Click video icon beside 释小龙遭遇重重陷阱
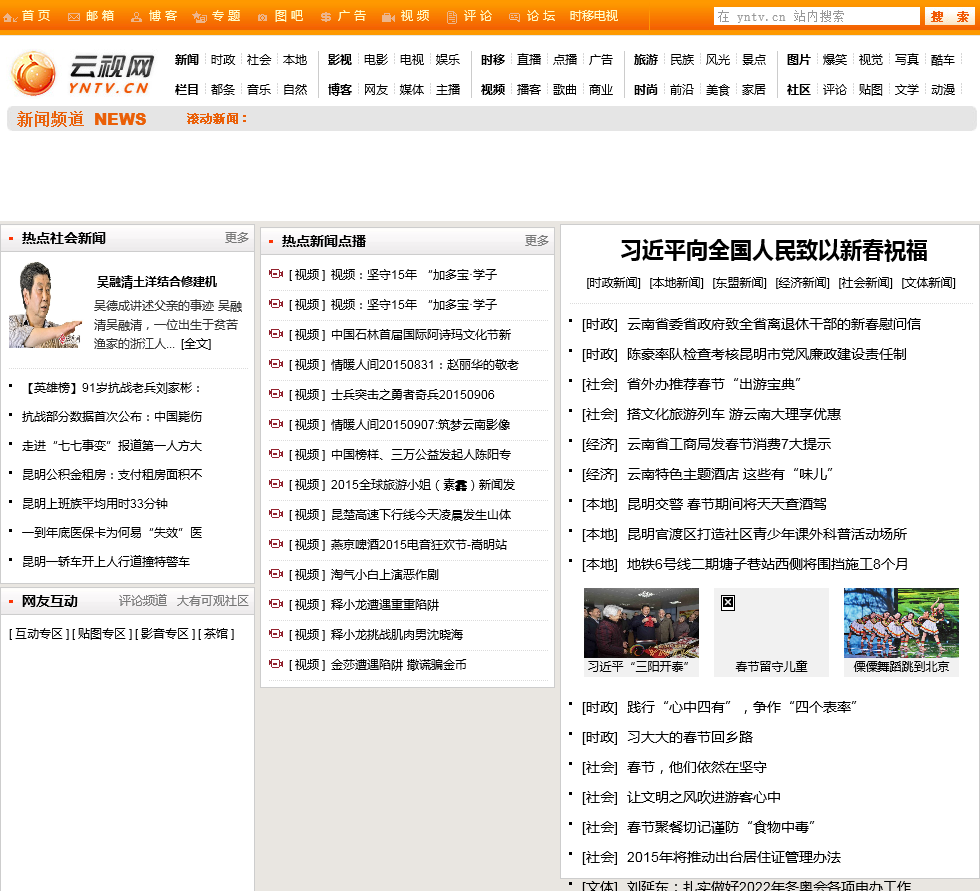Image resolution: width=980 pixels, height=891 pixels. pos(276,604)
